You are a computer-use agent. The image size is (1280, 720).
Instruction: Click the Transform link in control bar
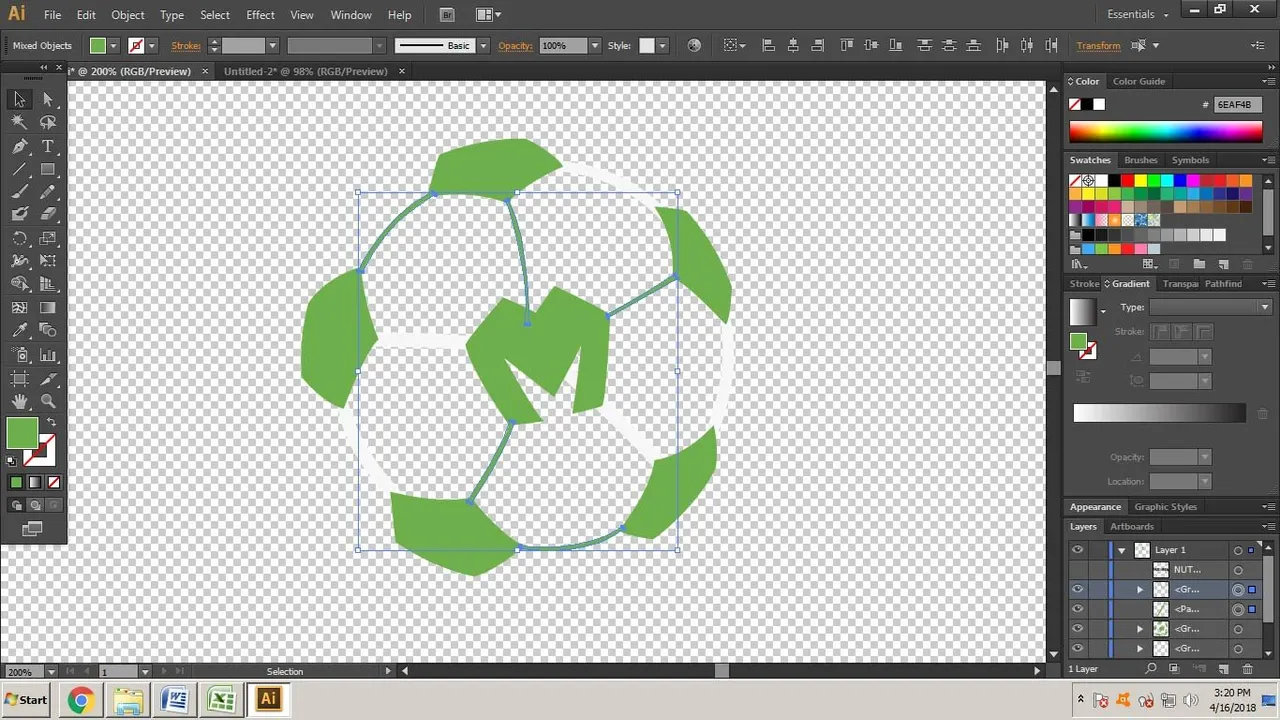pos(1098,45)
